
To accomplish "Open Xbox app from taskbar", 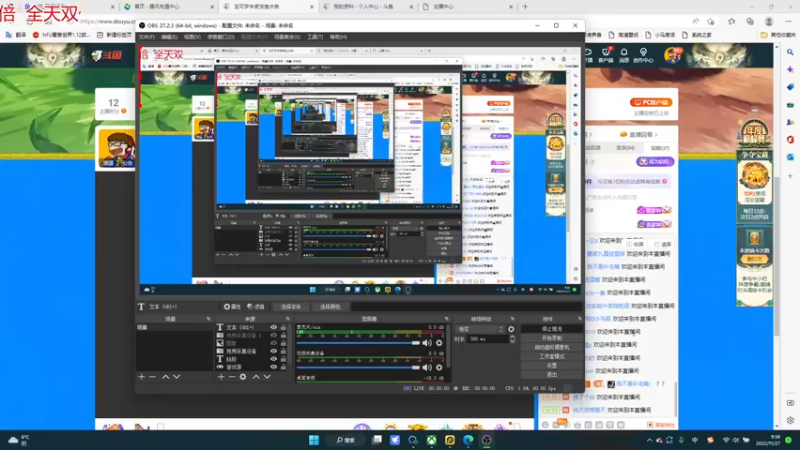I will coord(432,440).
